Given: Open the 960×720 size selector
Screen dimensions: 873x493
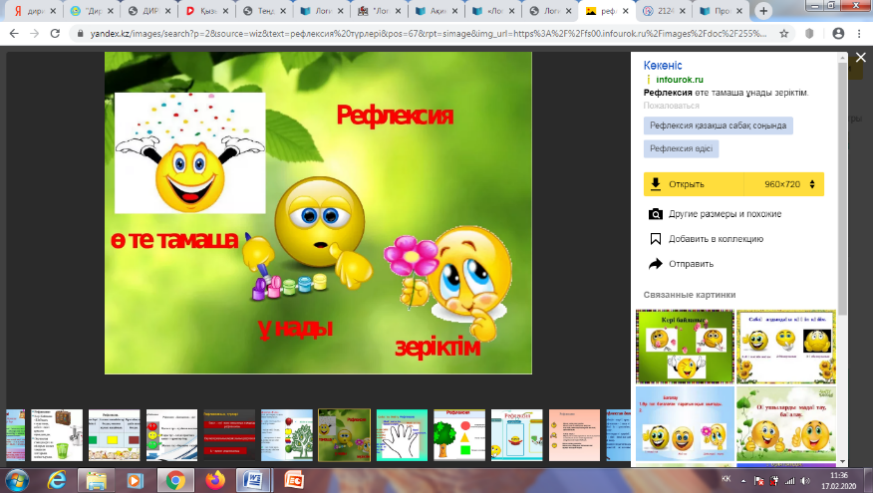Looking at the screenshot, I should coord(784,184).
